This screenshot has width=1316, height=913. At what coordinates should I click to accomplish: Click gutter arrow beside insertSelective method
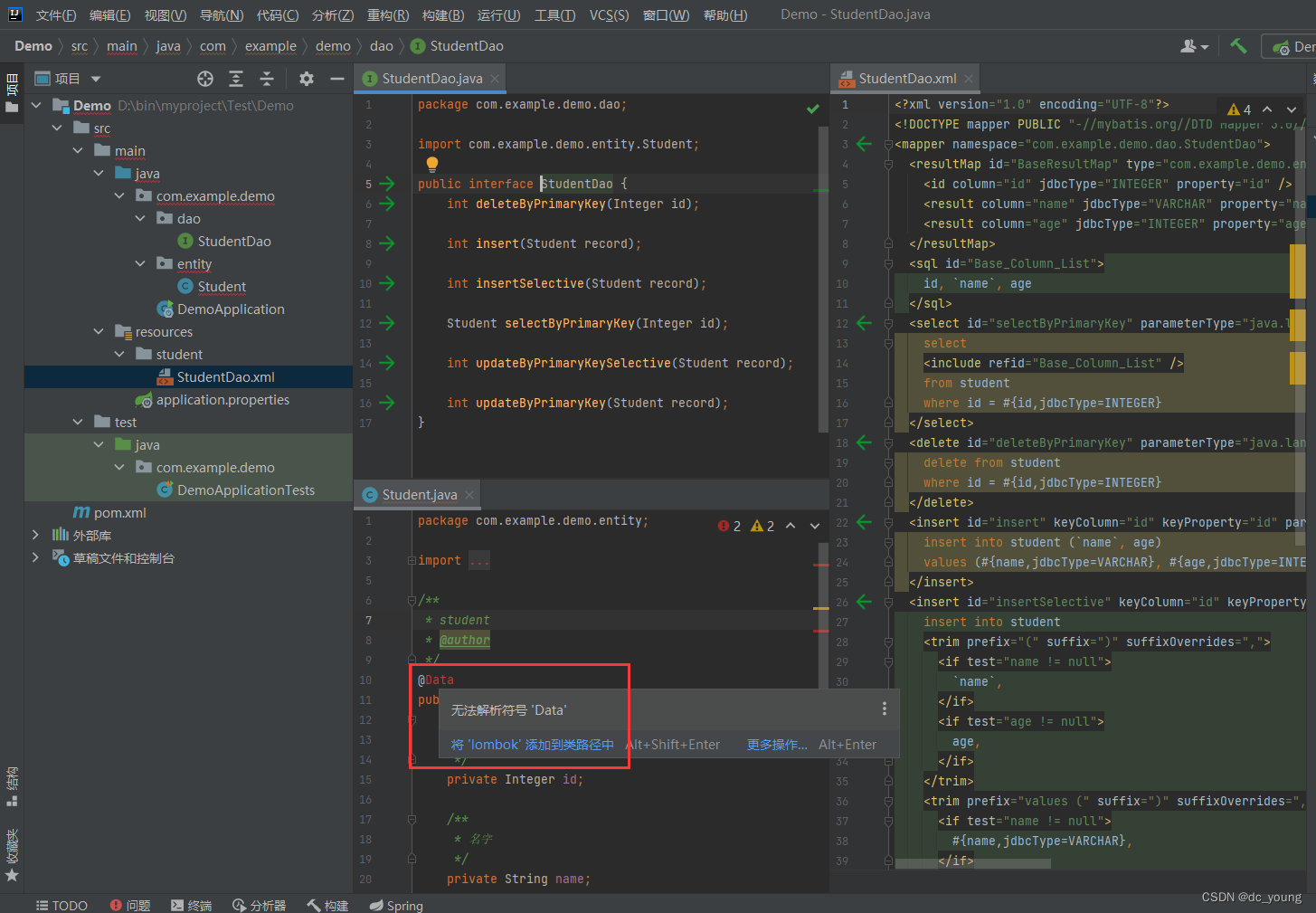tap(387, 283)
